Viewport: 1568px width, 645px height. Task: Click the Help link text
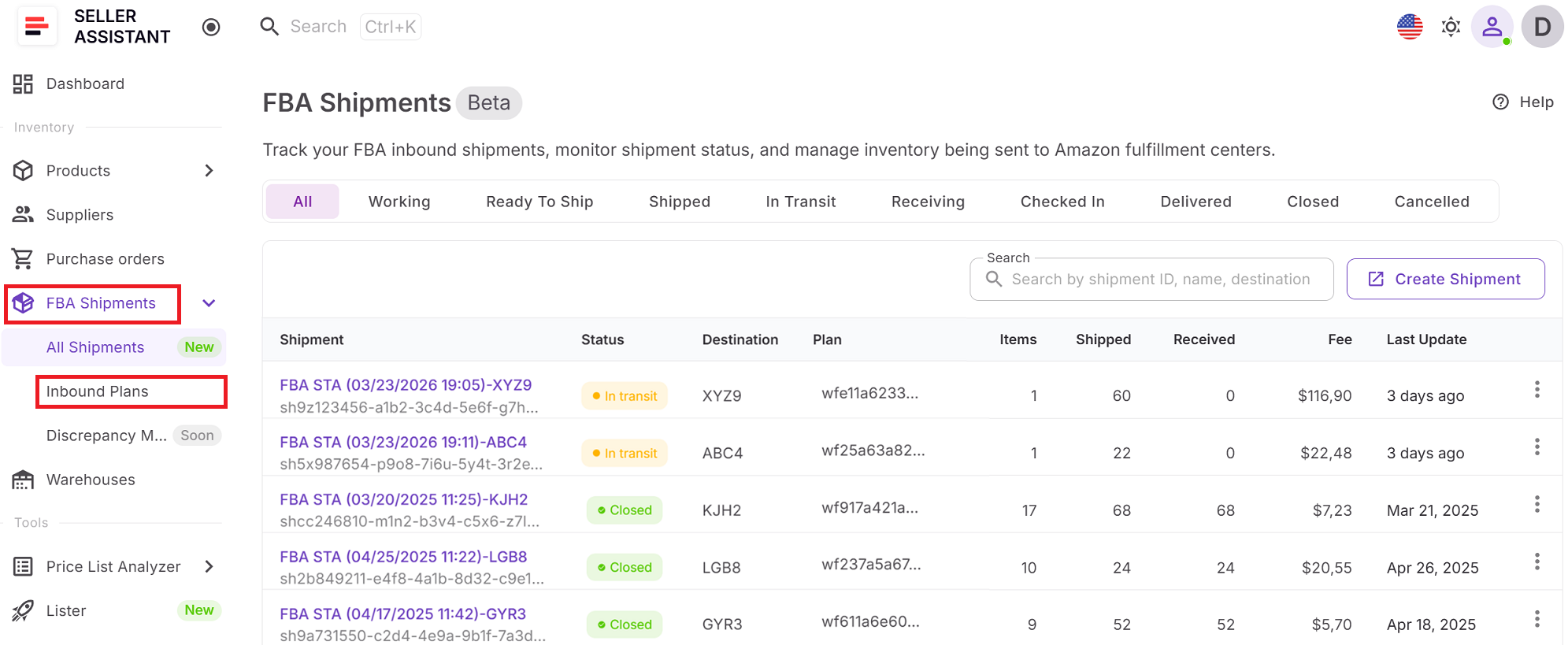(x=1536, y=102)
